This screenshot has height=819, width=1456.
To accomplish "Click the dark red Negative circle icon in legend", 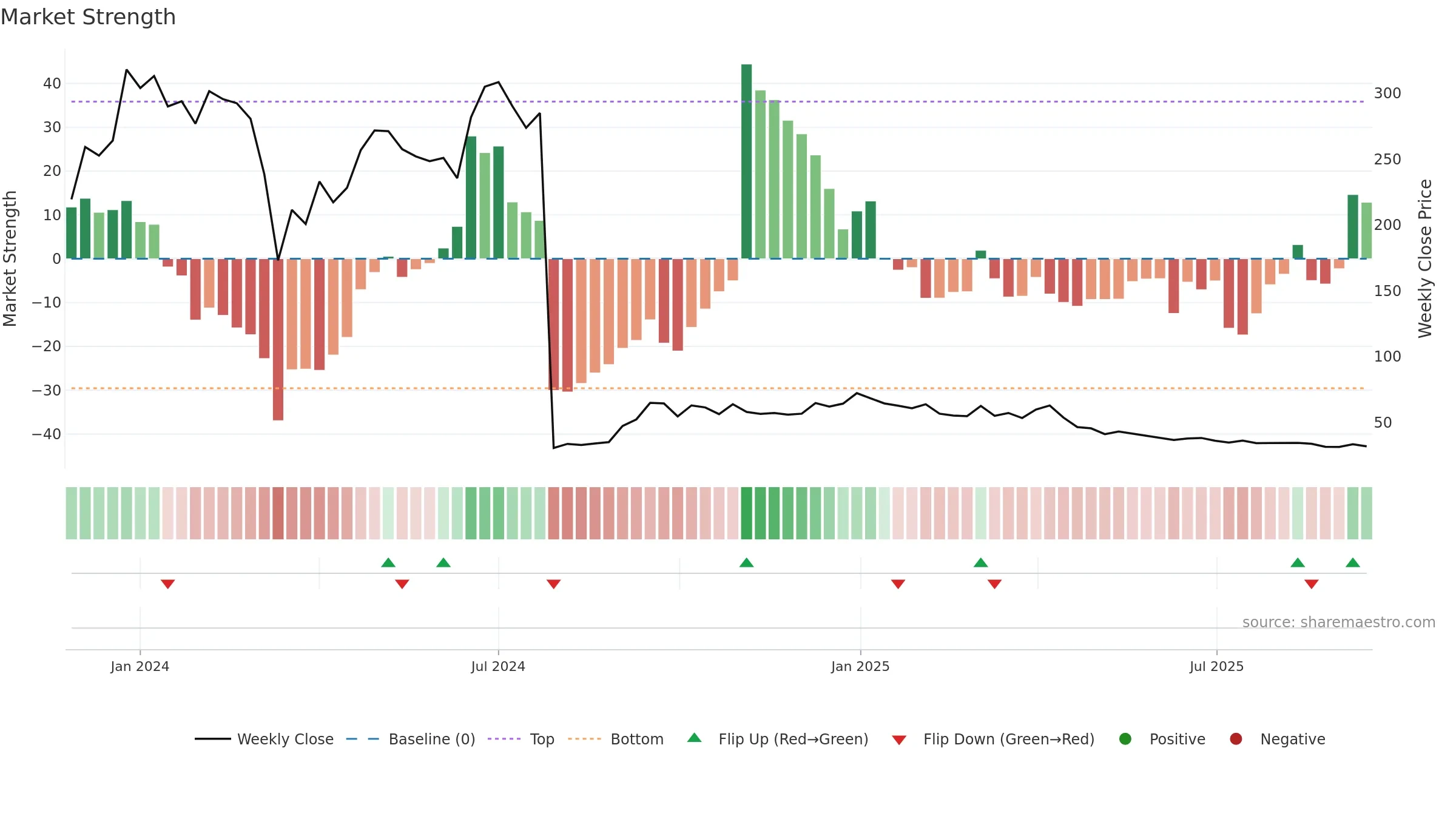I will pos(1236,739).
